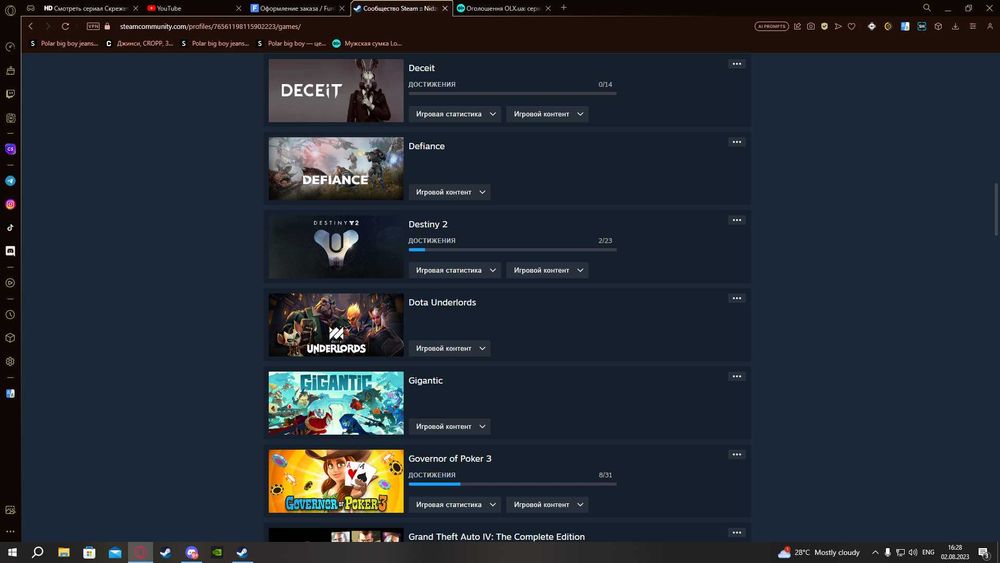Click Governor of Poker 3 achievements bar 8/31
The height and width of the screenshot is (563, 1000).
tap(512, 484)
